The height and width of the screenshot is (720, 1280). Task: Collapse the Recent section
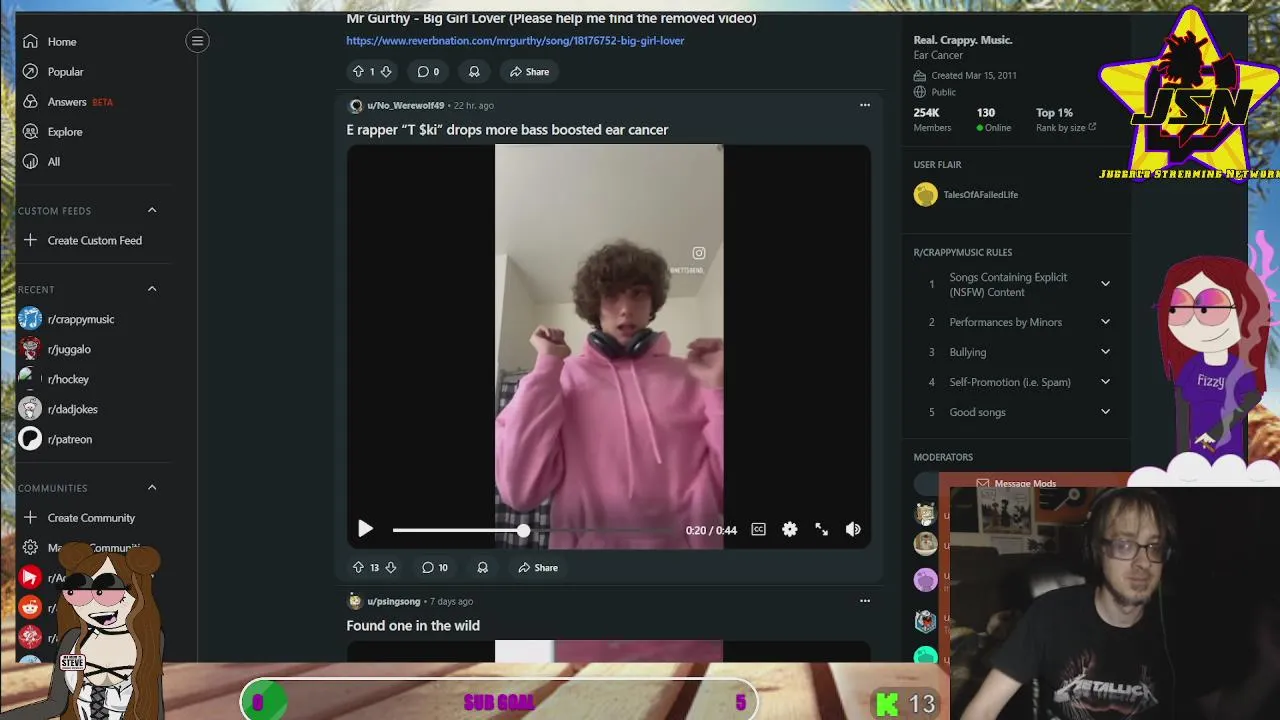(152, 289)
